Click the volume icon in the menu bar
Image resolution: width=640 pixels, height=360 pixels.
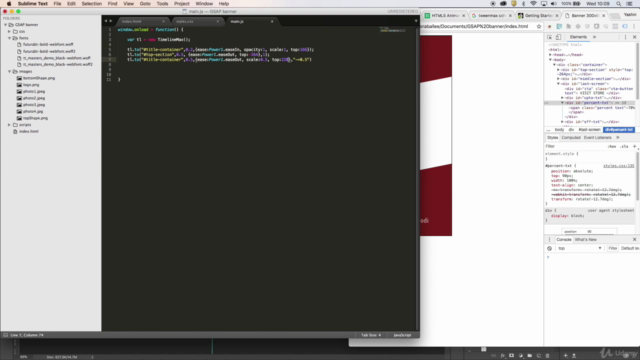[554, 4]
